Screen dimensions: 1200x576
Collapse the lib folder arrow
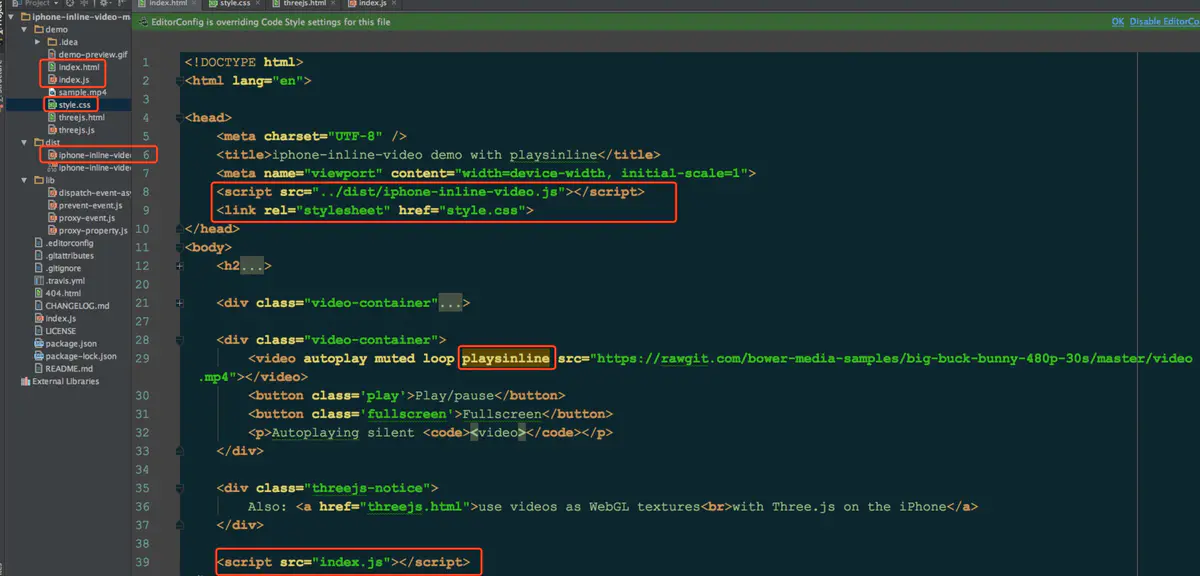(x=25, y=180)
